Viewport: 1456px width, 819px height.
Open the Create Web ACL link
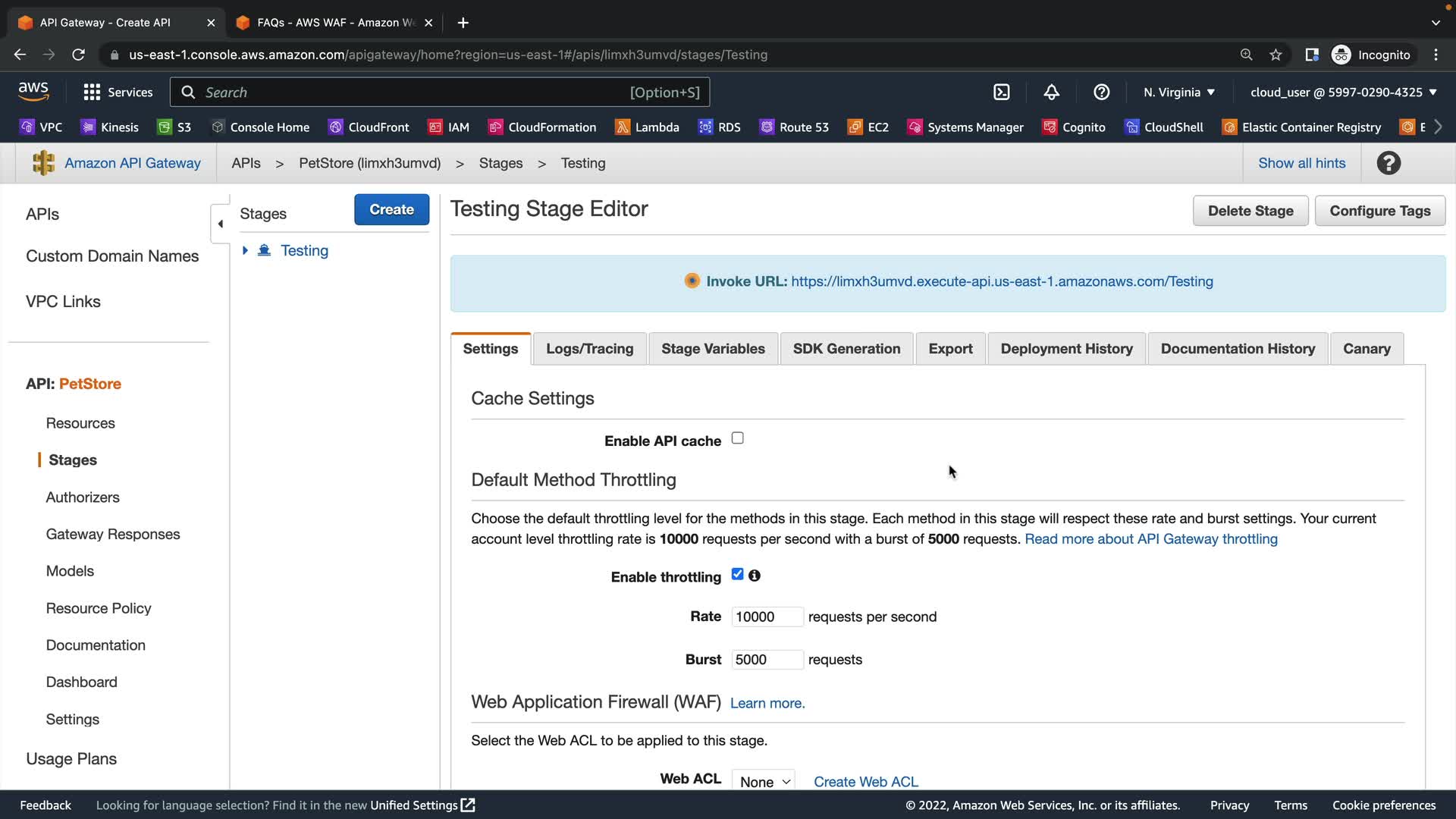coord(865,781)
